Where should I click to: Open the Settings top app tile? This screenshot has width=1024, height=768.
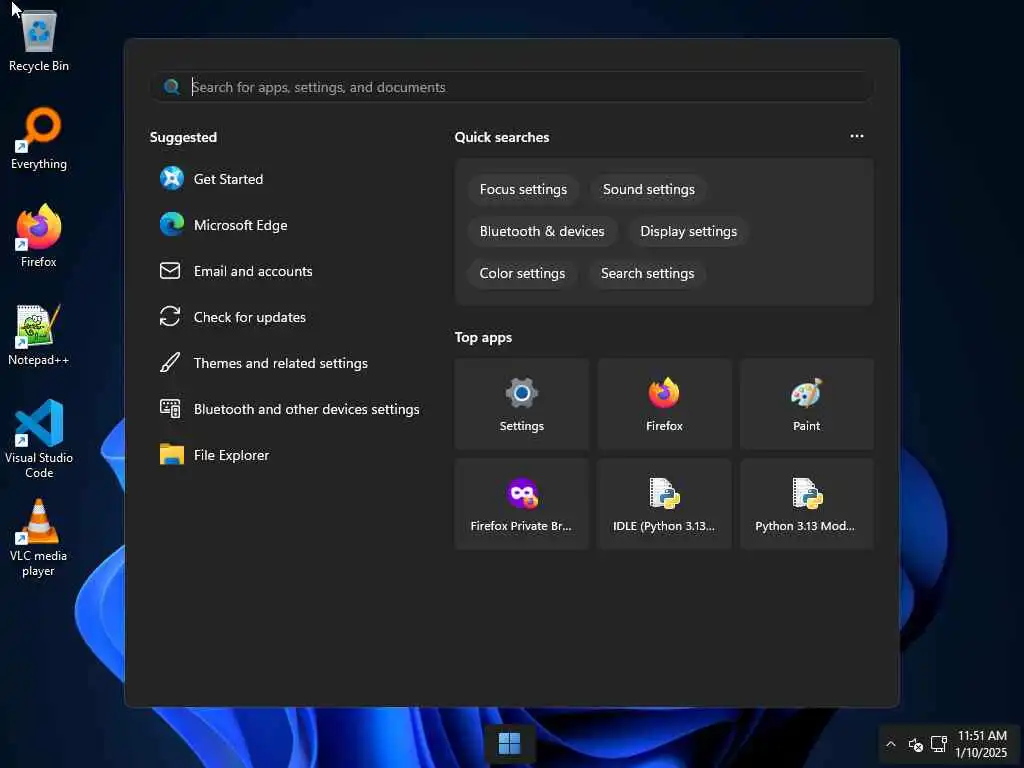[x=522, y=404]
